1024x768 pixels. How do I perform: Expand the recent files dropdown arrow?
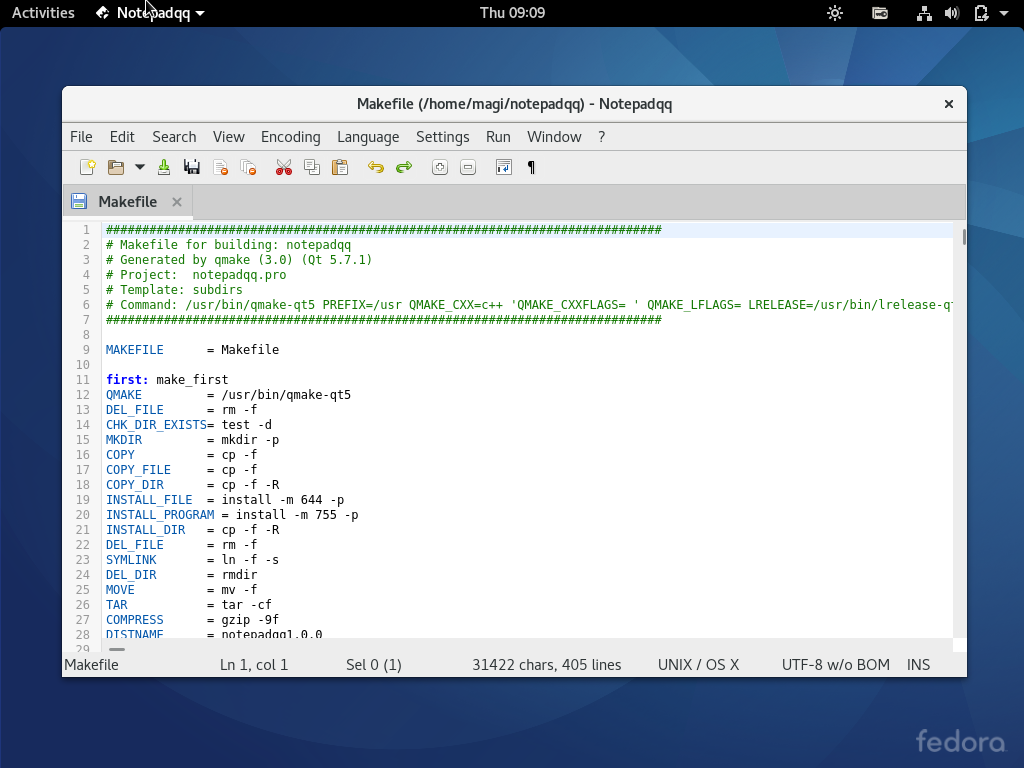pos(140,167)
